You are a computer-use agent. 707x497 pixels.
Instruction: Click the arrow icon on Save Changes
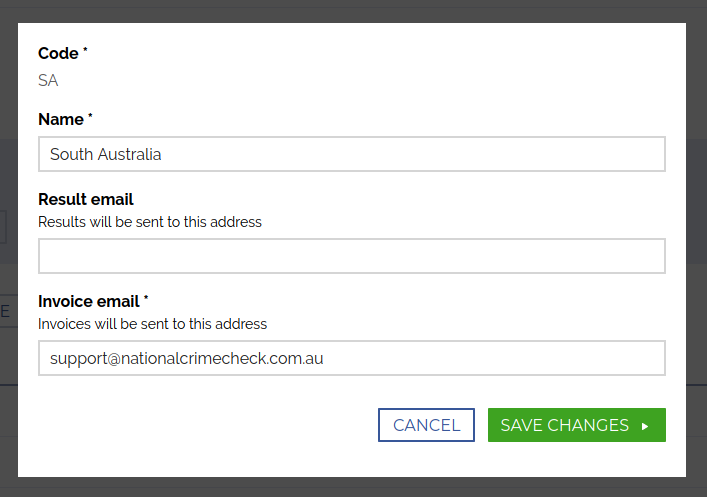pos(645,426)
